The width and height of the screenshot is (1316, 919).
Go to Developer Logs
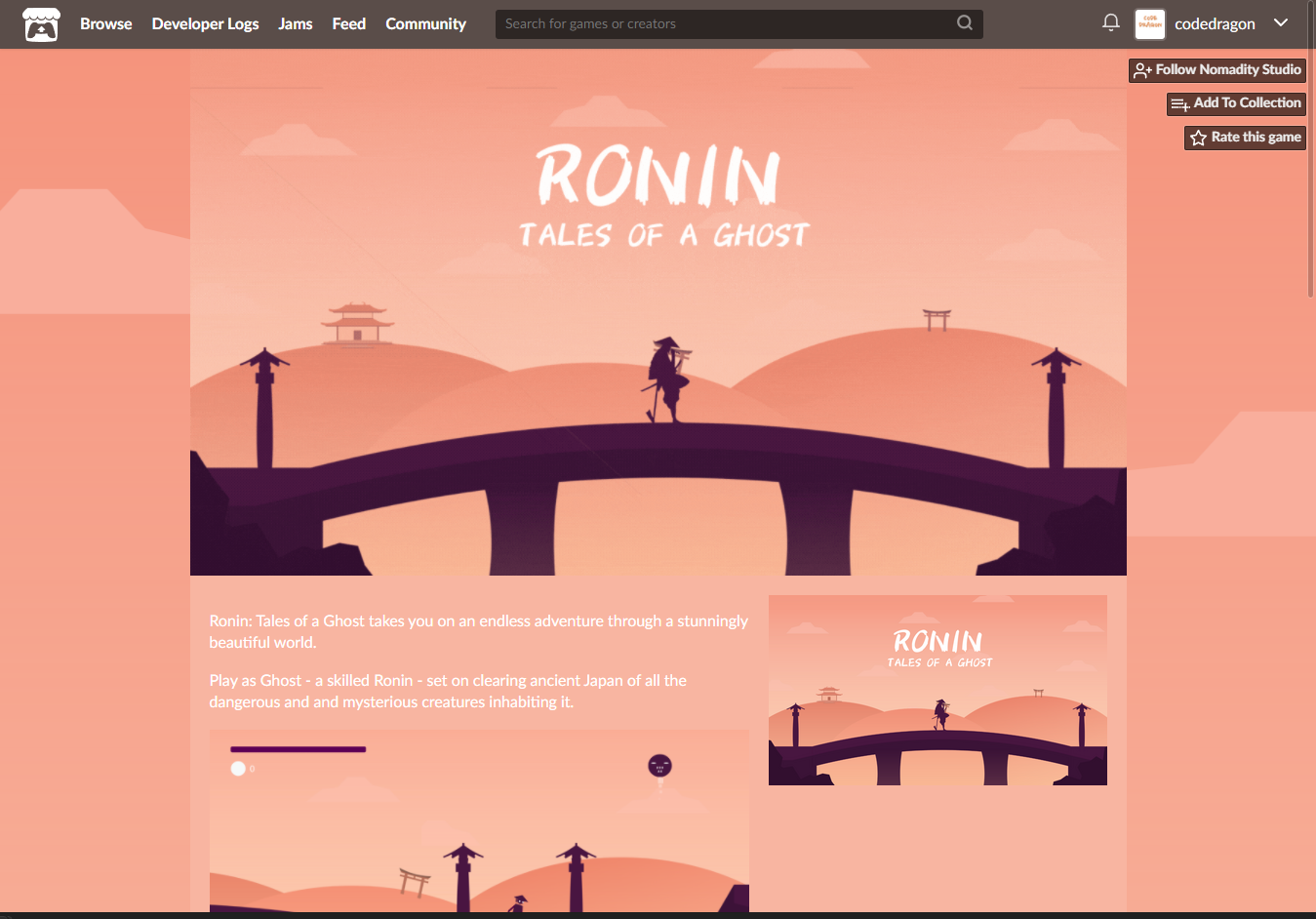tap(205, 23)
